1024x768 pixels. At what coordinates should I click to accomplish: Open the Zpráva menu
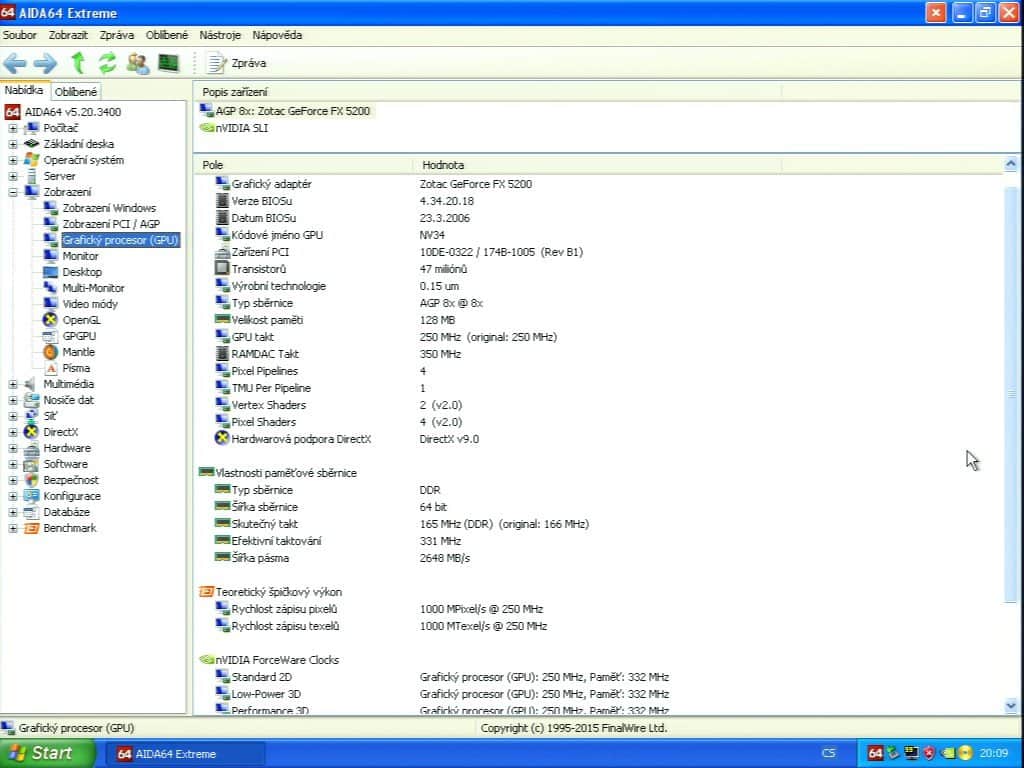[117, 35]
